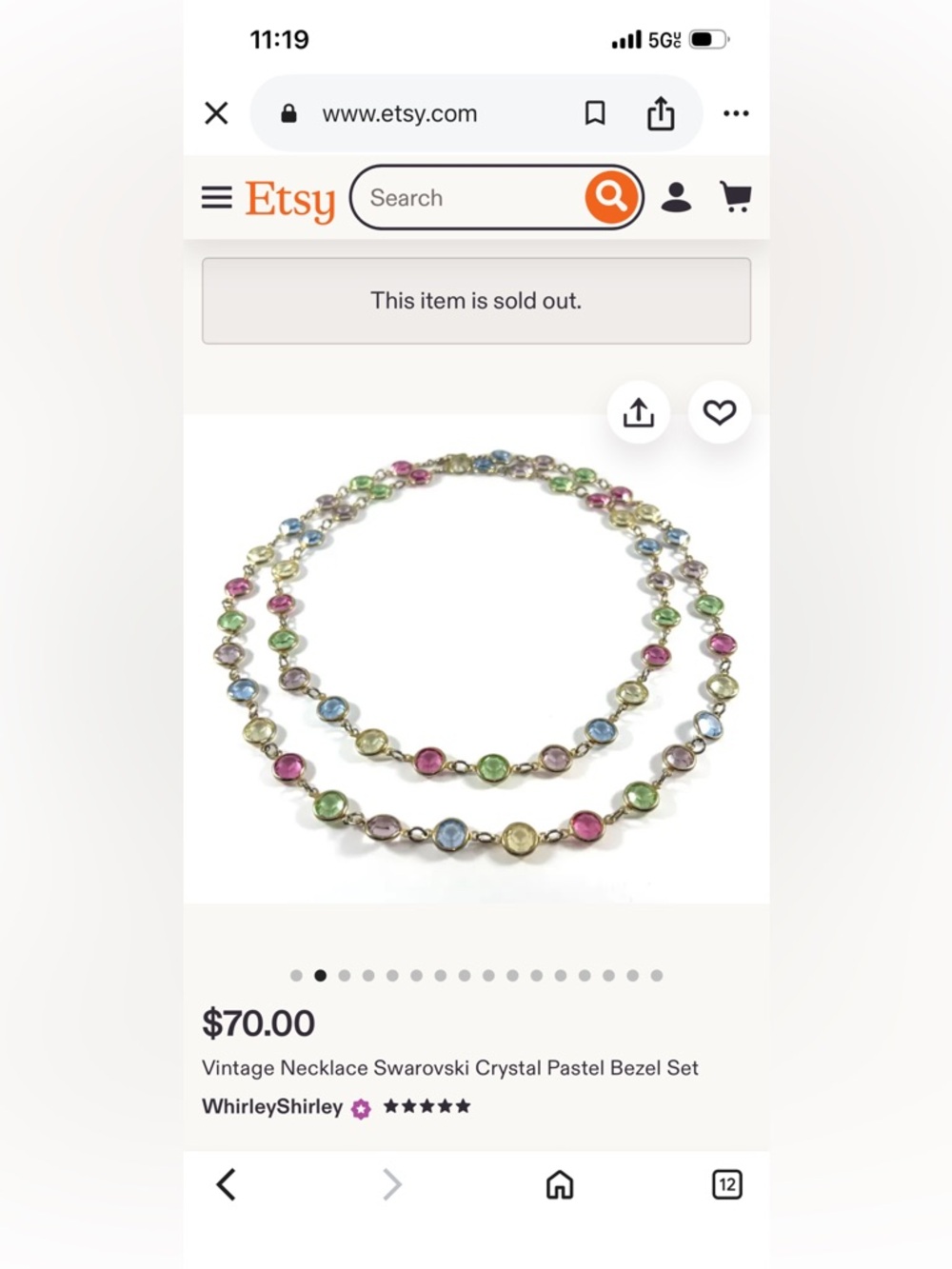The image size is (952, 1269).
Task: Click the Vintage Necklace Swarovski Crystal title
Action: (x=450, y=1067)
